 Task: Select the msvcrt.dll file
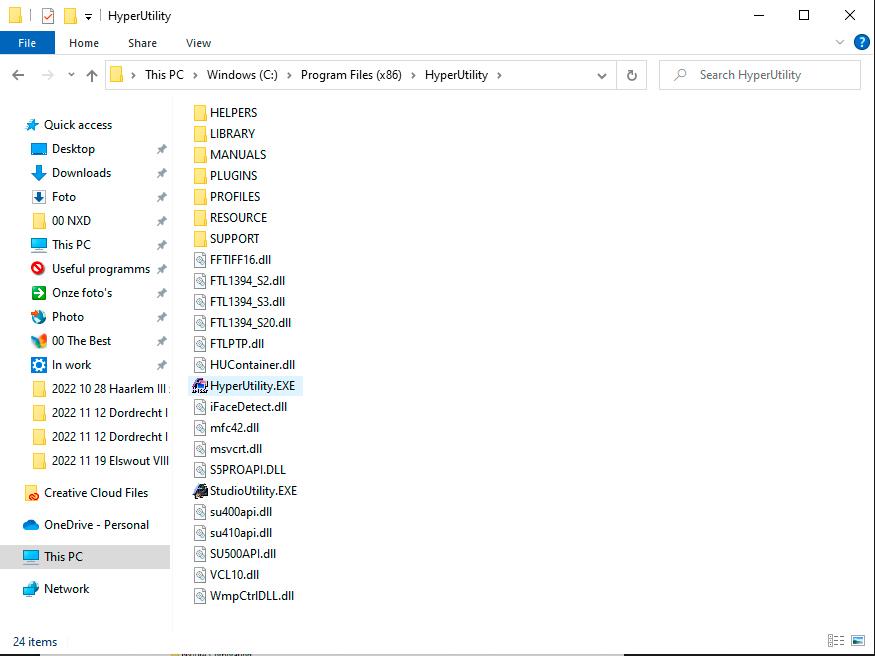pyautogui.click(x=228, y=449)
